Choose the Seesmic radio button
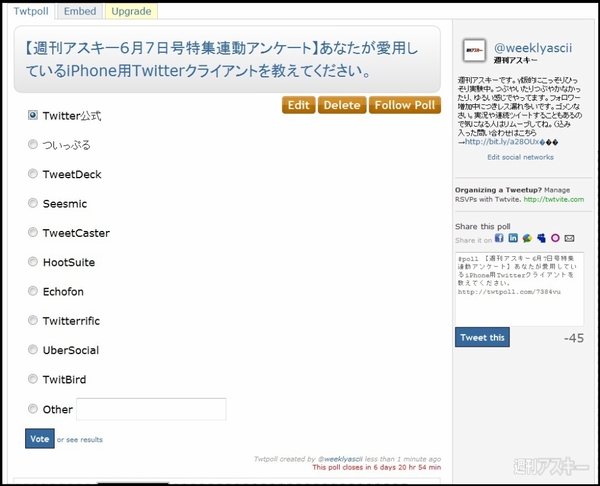The width and height of the screenshot is (600, 486). tap(33, 203)
